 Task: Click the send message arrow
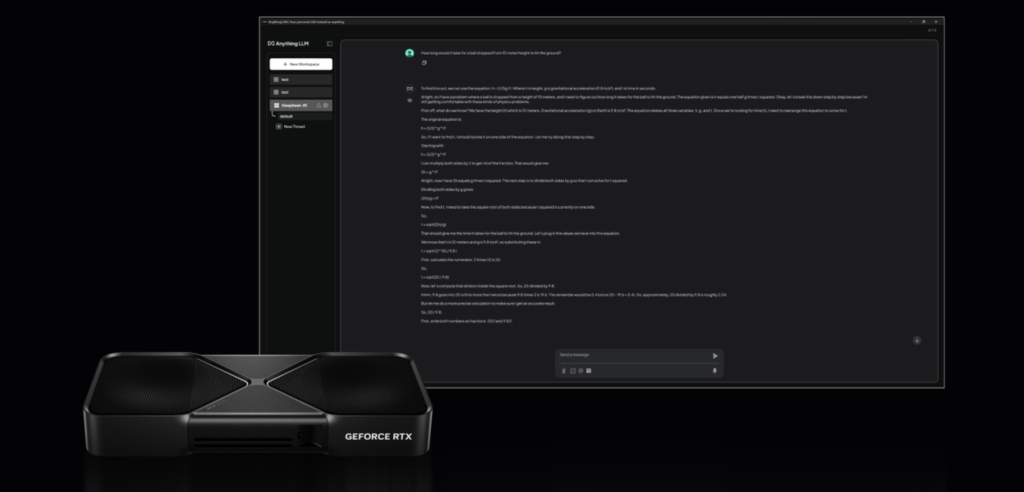tap(714, 356)
